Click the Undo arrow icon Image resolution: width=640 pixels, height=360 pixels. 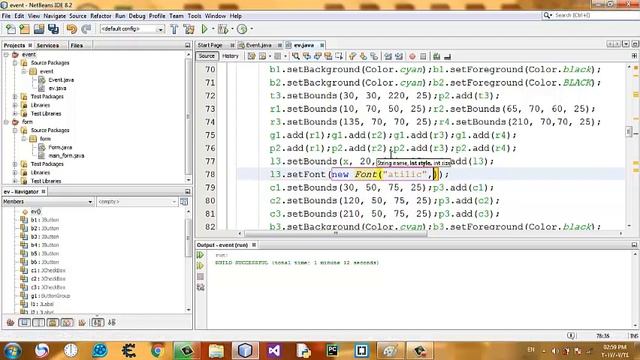tap(71, 29)
